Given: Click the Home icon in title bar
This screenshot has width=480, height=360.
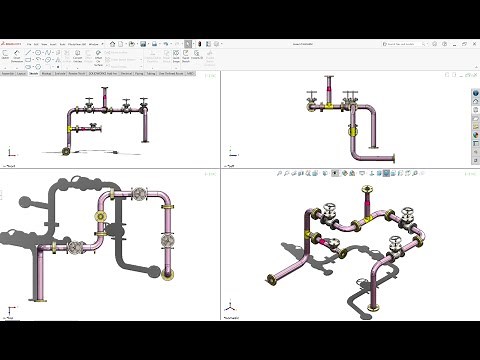Looking at the screenshot, I should tap(112, 44).
